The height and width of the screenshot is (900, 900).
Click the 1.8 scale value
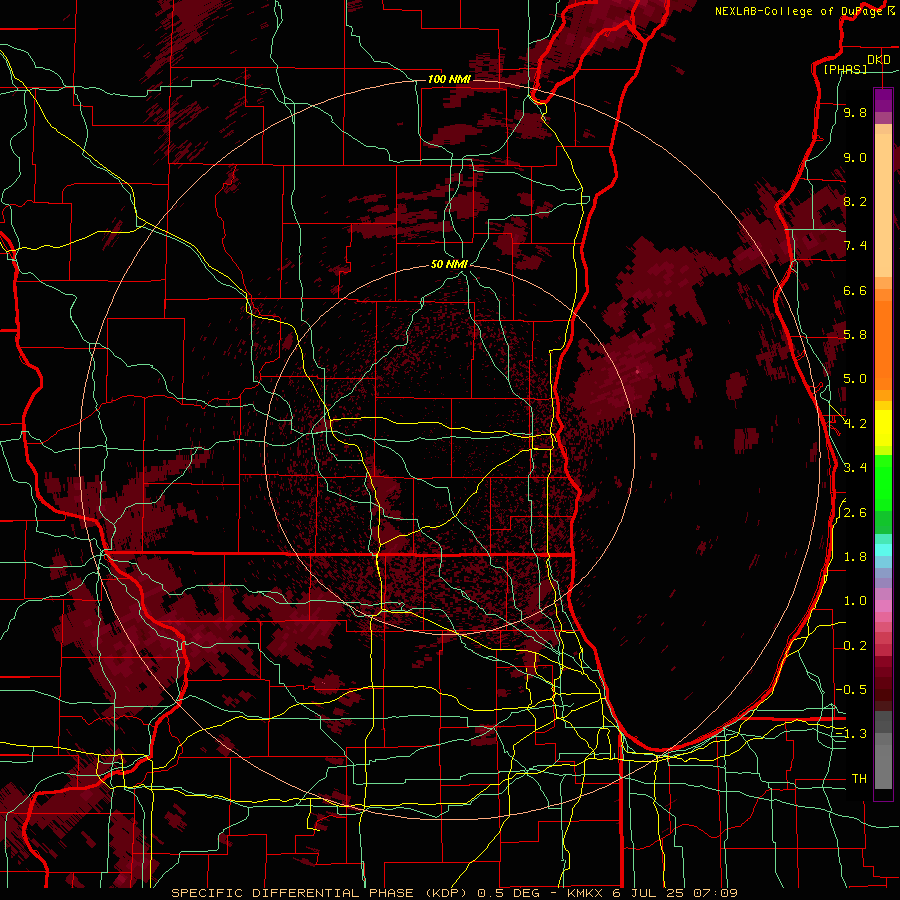click(855, 557)
